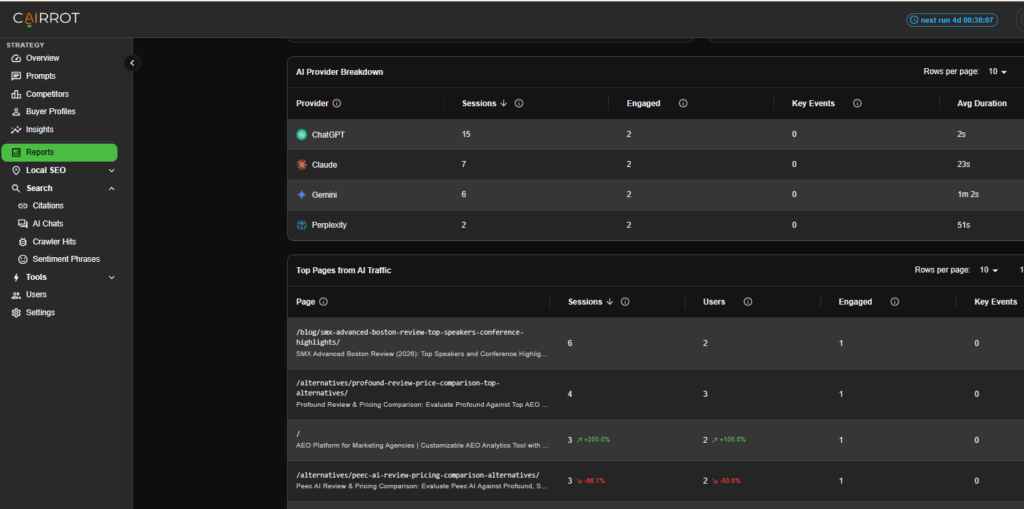Screen dimensions: 1024x509
Task: Select the ChatGPT provider row
Action: tap(656, 135)
